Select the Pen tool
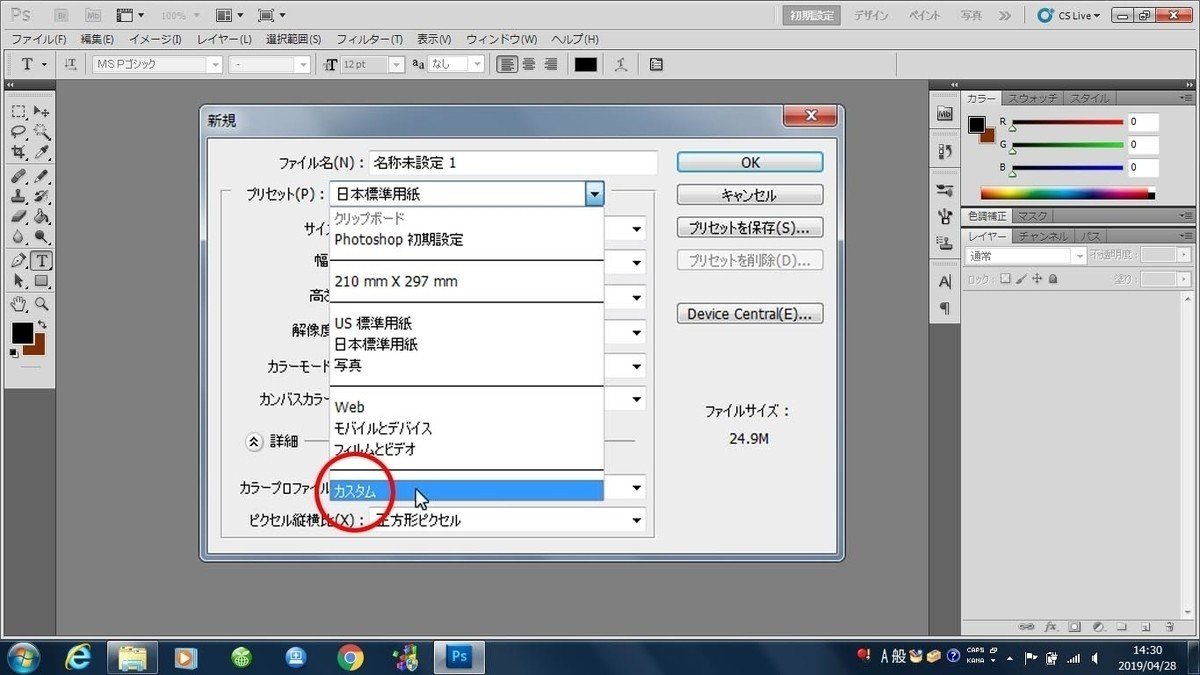This screenshot has height=675, width=1200. point(19,261)
